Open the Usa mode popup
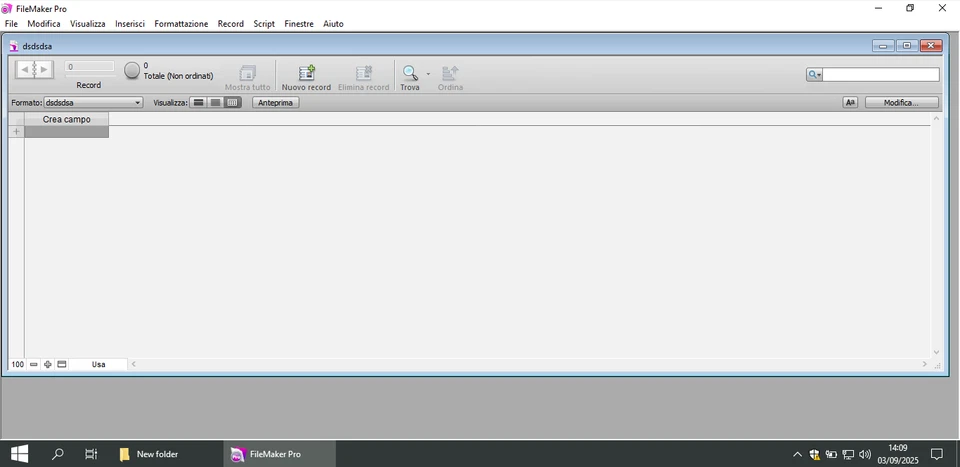The width and height of the screenshot is (960, 467). tap(98, 364)
